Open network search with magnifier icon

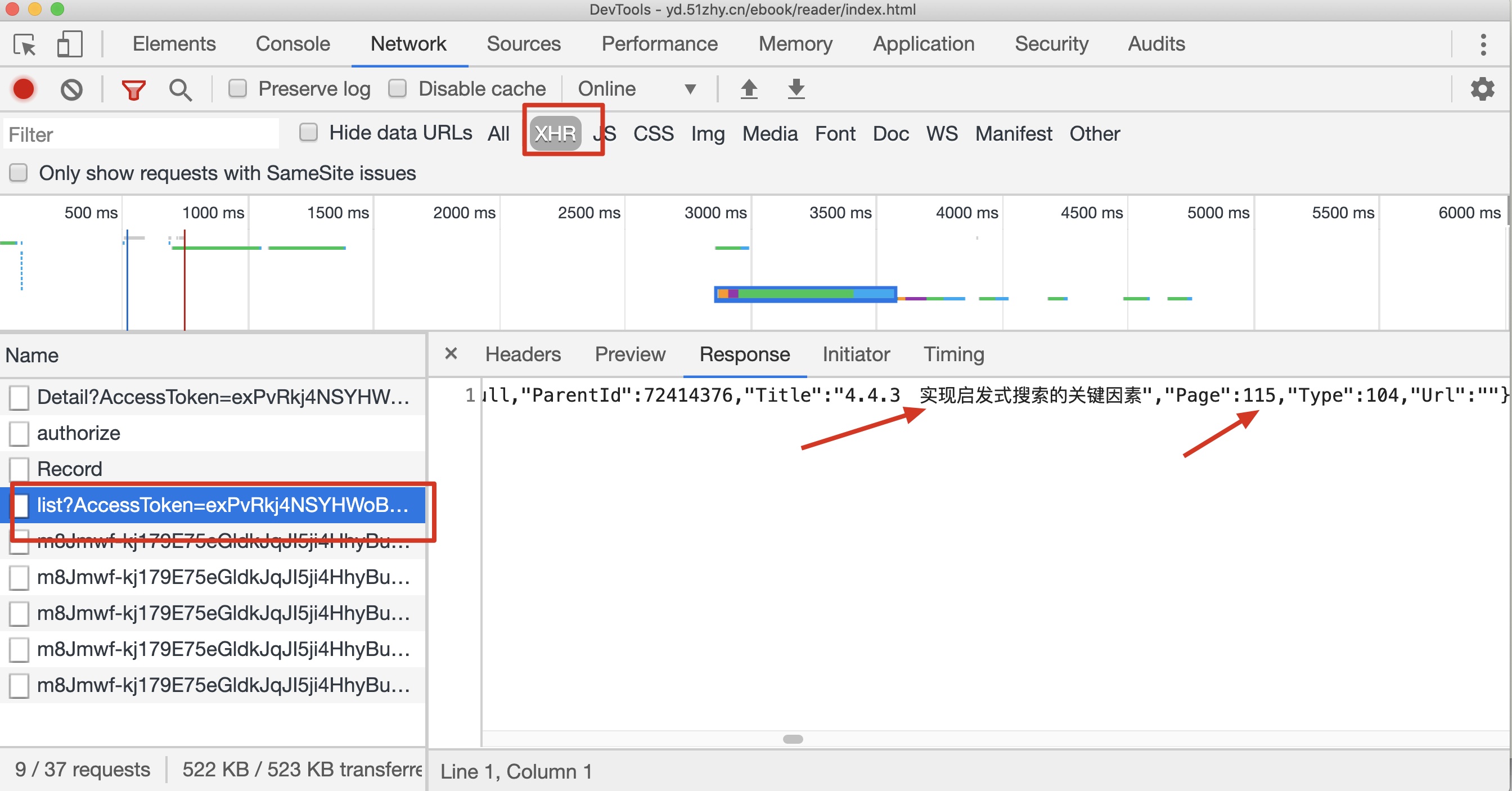[x=179, y=89]
